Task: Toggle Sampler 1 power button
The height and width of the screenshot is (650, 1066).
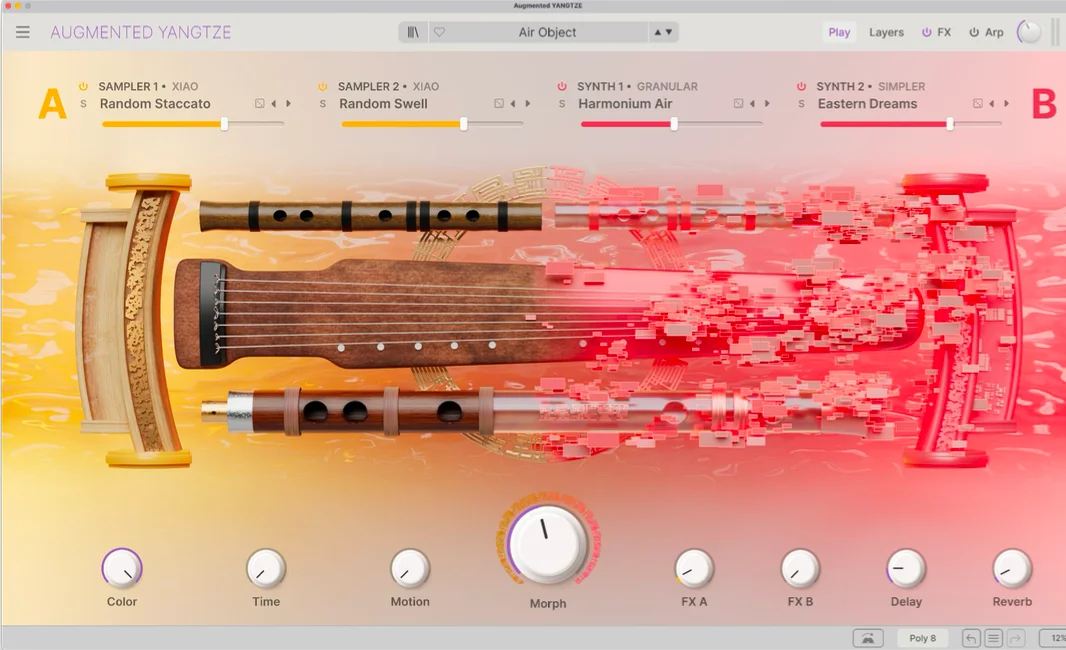Action: coord(83,86)
